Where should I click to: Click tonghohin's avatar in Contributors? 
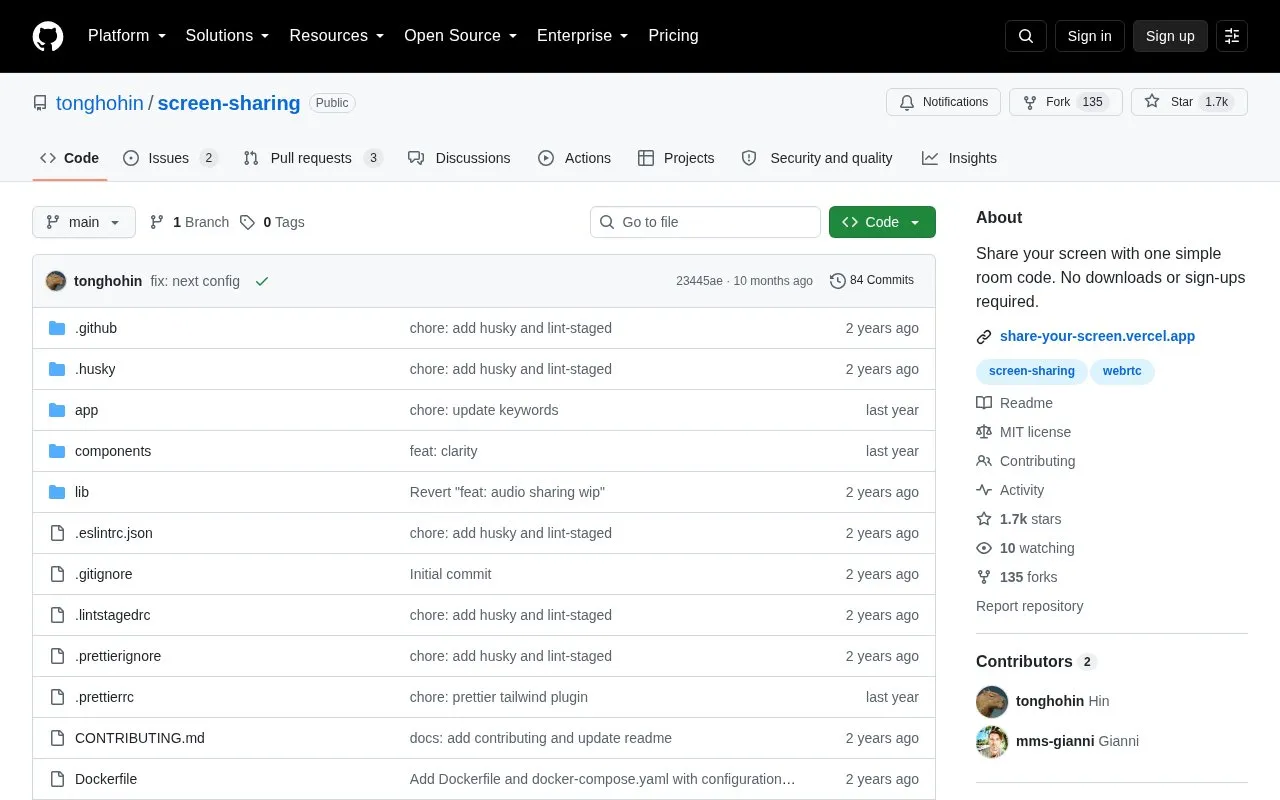[x=992, y=701]
